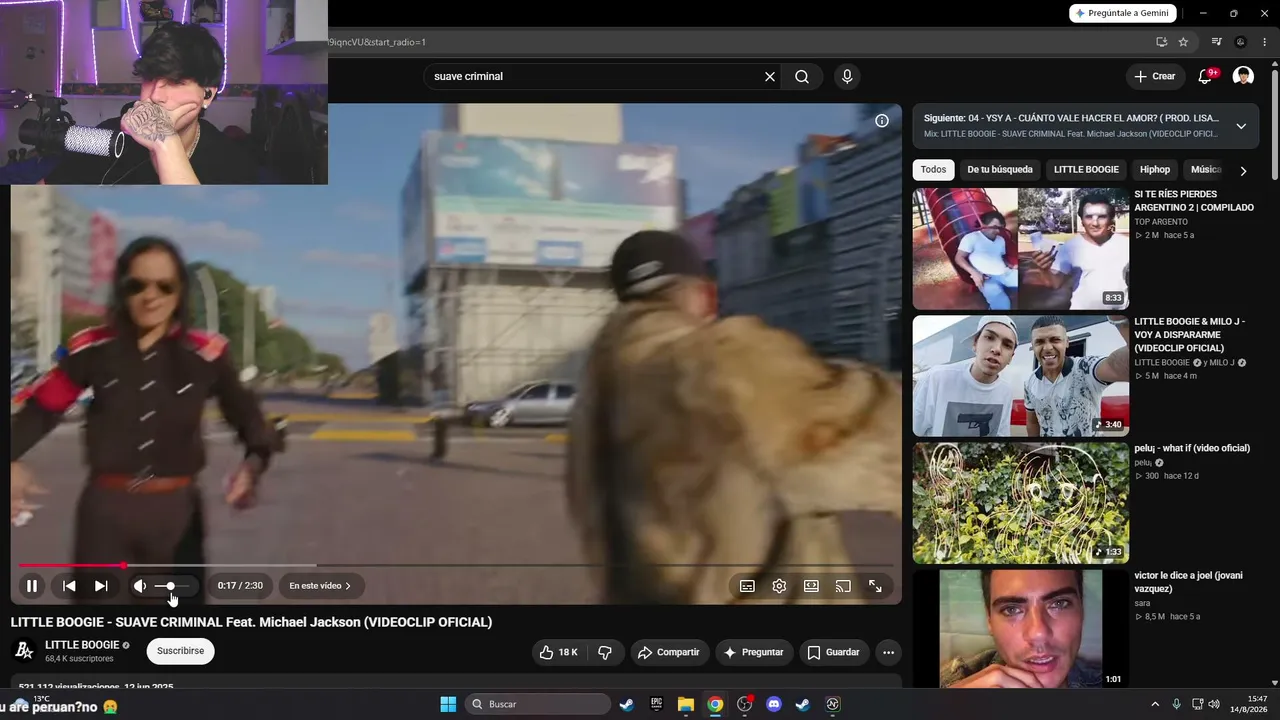Start voice search with the microphone
This screenshot has height=720, width=1280.
[847, 77]
